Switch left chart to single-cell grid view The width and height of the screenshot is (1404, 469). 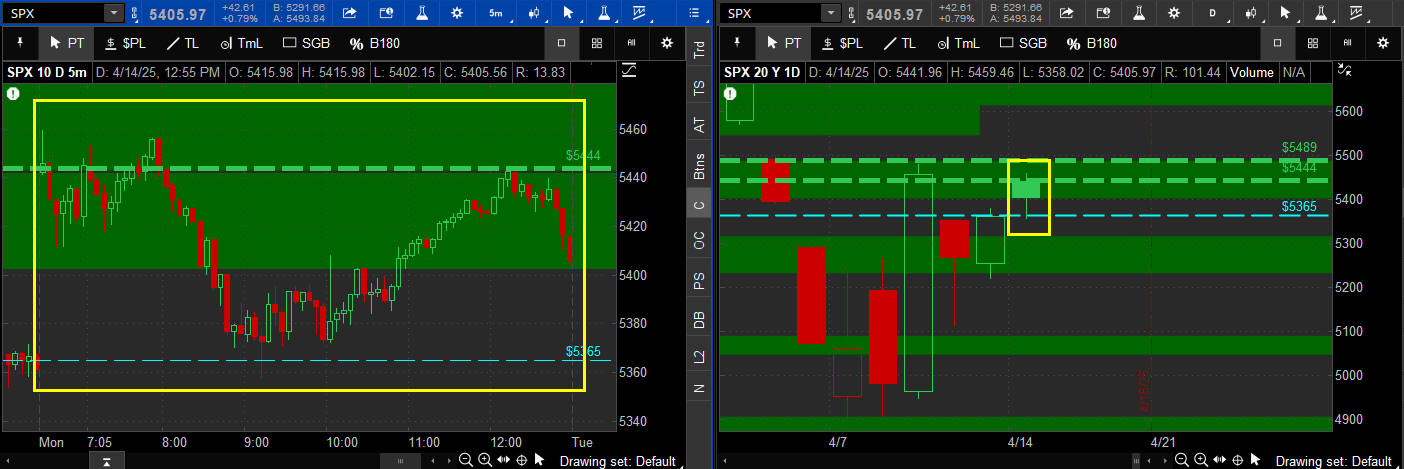coord(562,43)
